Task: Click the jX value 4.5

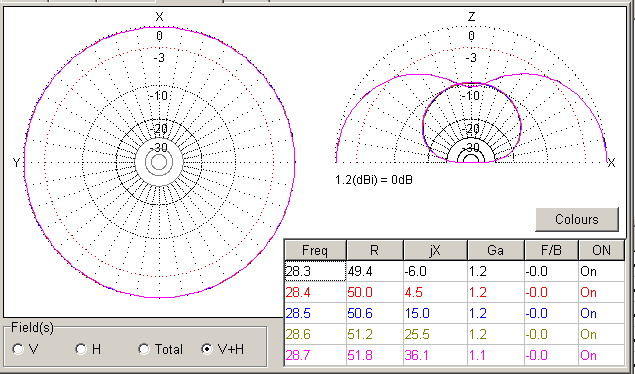Action: point(435,292)
